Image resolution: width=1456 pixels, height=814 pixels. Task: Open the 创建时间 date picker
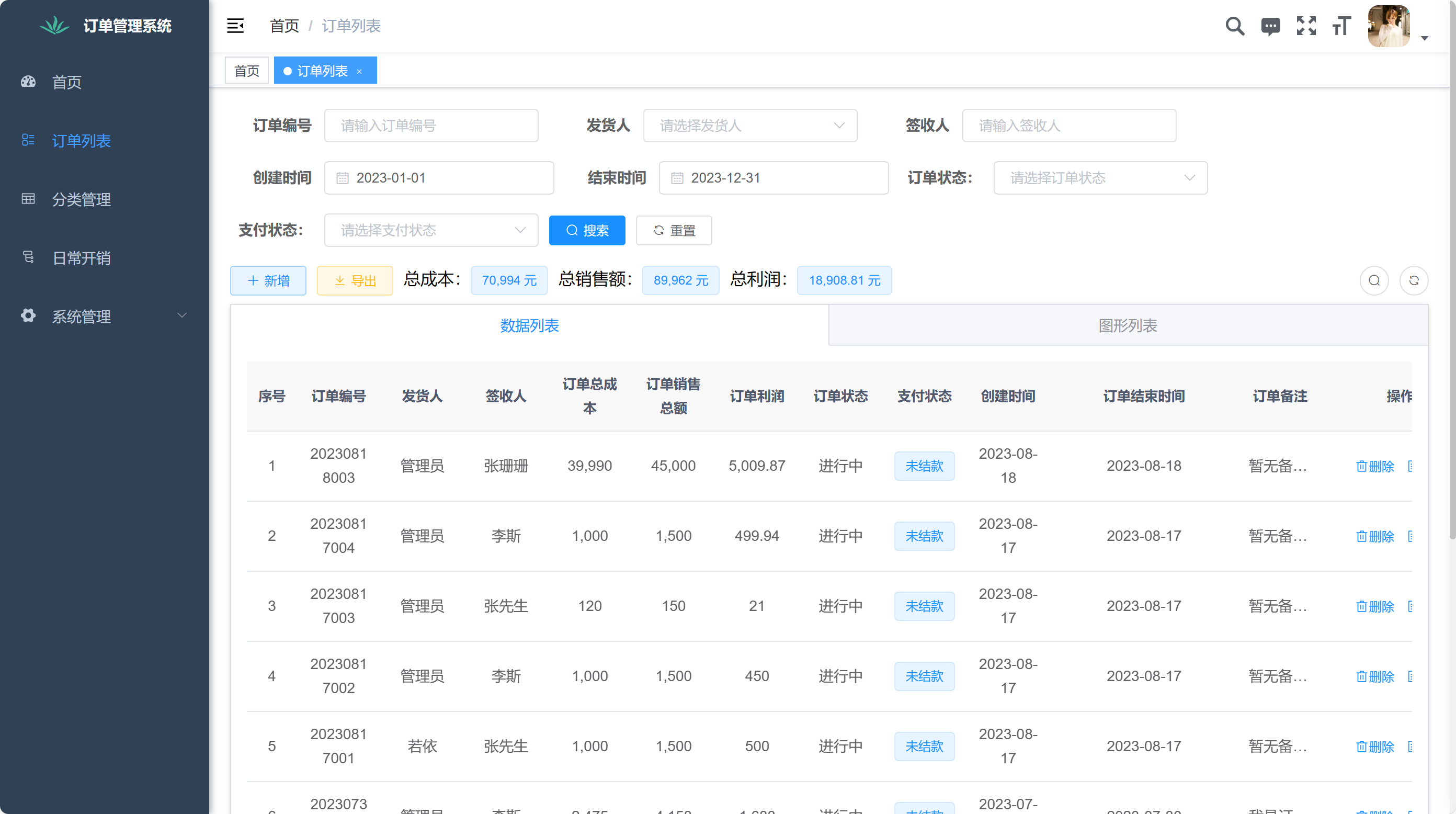pyautogui.click(x=439, y=178)
